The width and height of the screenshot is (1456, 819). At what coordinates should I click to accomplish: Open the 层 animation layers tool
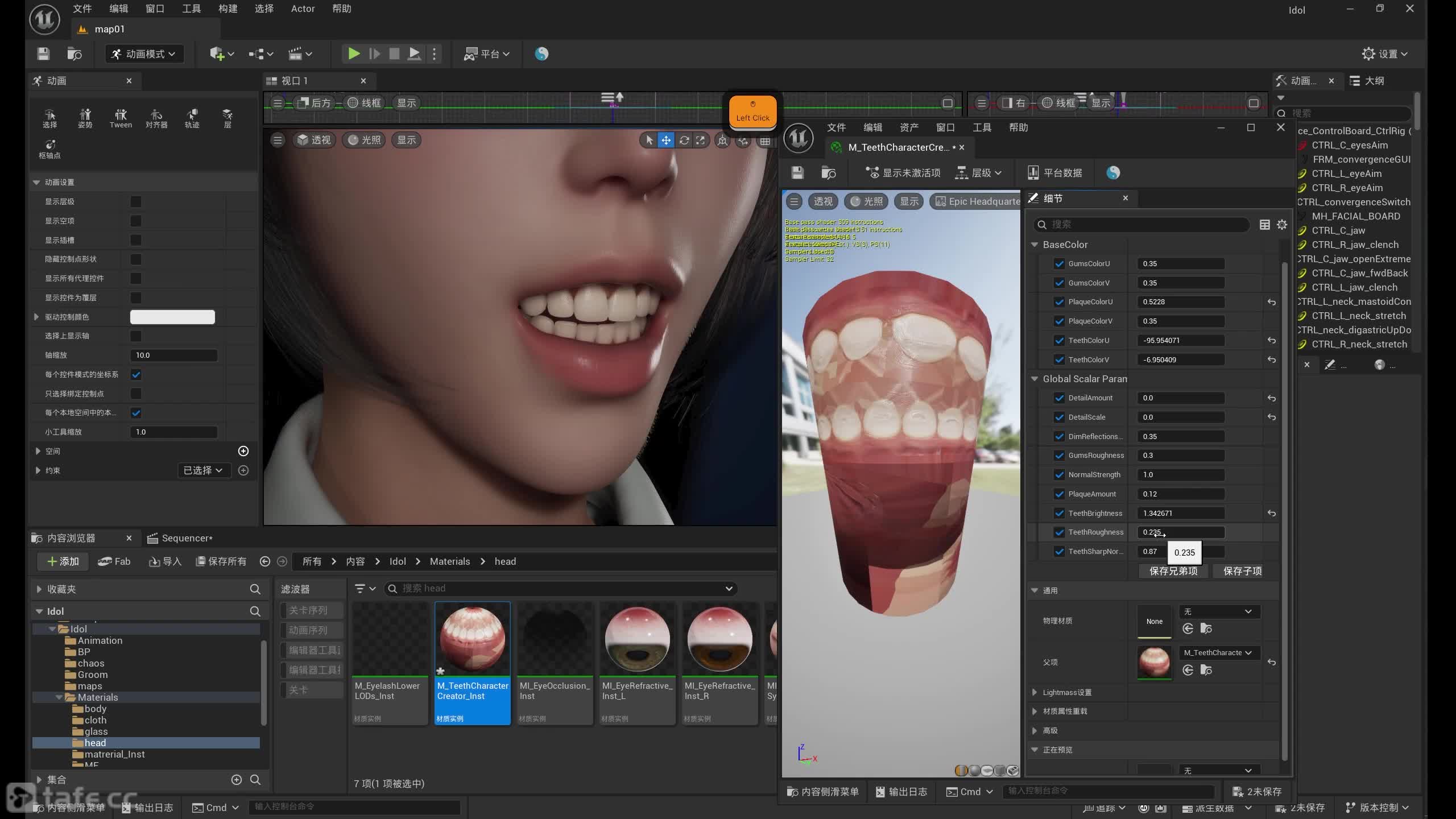[227, 118]
